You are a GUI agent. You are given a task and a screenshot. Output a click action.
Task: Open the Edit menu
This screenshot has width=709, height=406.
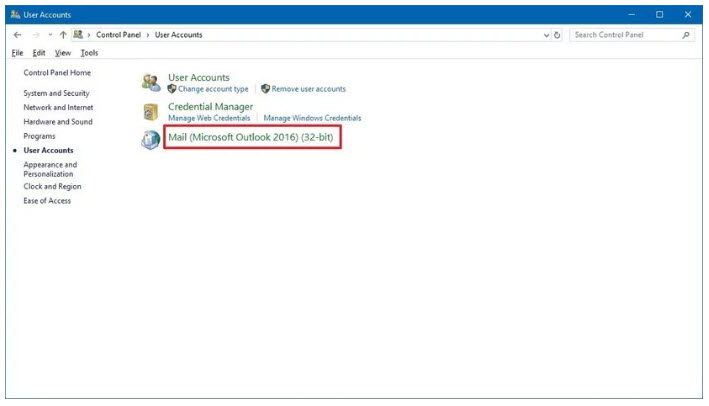click(x=39, y=53)
